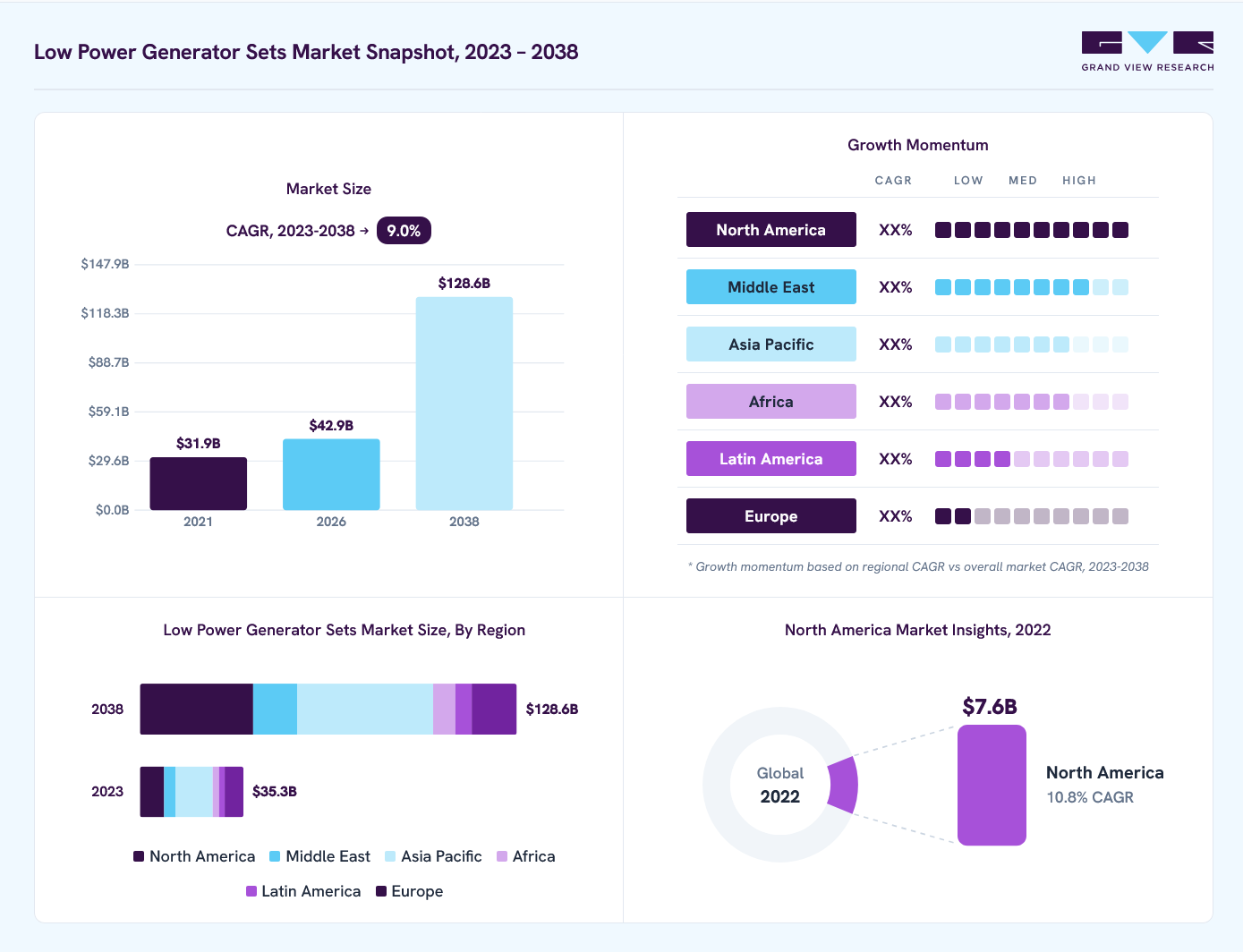
Task: Click the Latin America region label in Growth Momentum
Action: tap(771, 459)
